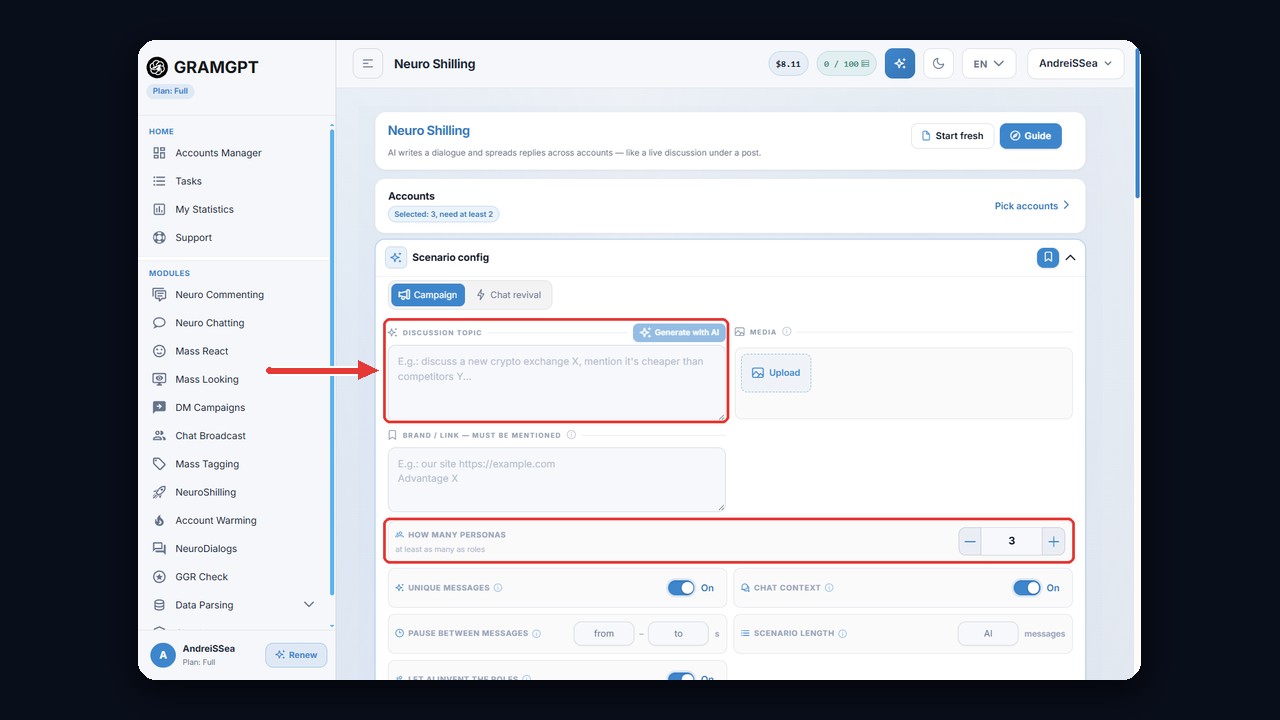Toggle the sidebar collapse icon
1280x720 pixels.
368,64
